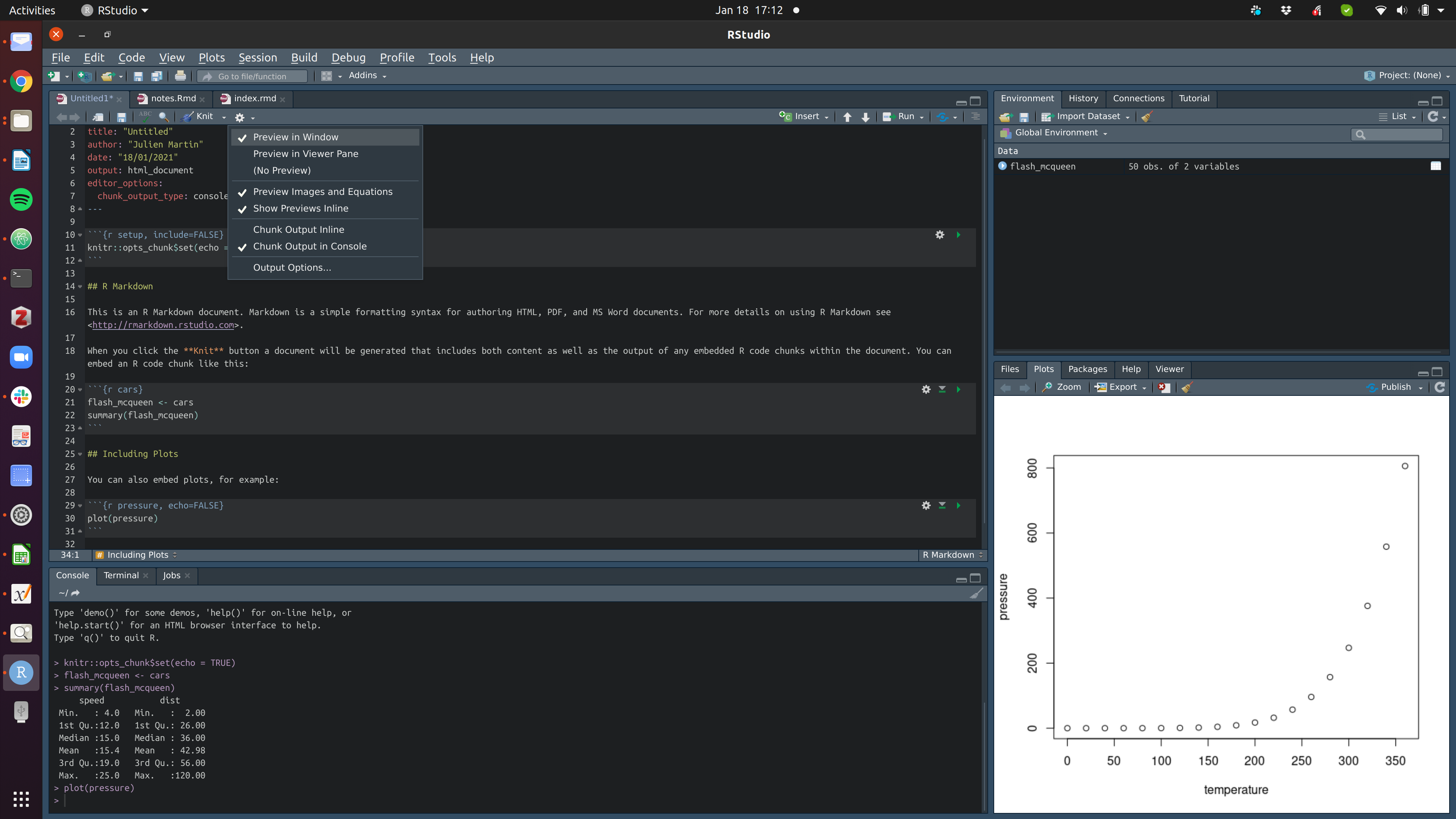Expand the flash_mcqueen data object
This screenshot has width=1456, height=819.
pos(1002,166)
